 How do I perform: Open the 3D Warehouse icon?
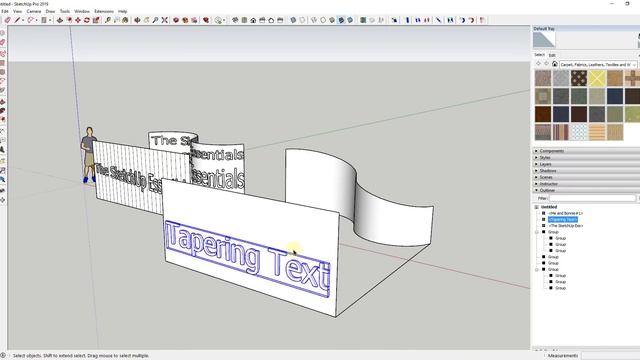click(176, 20)
